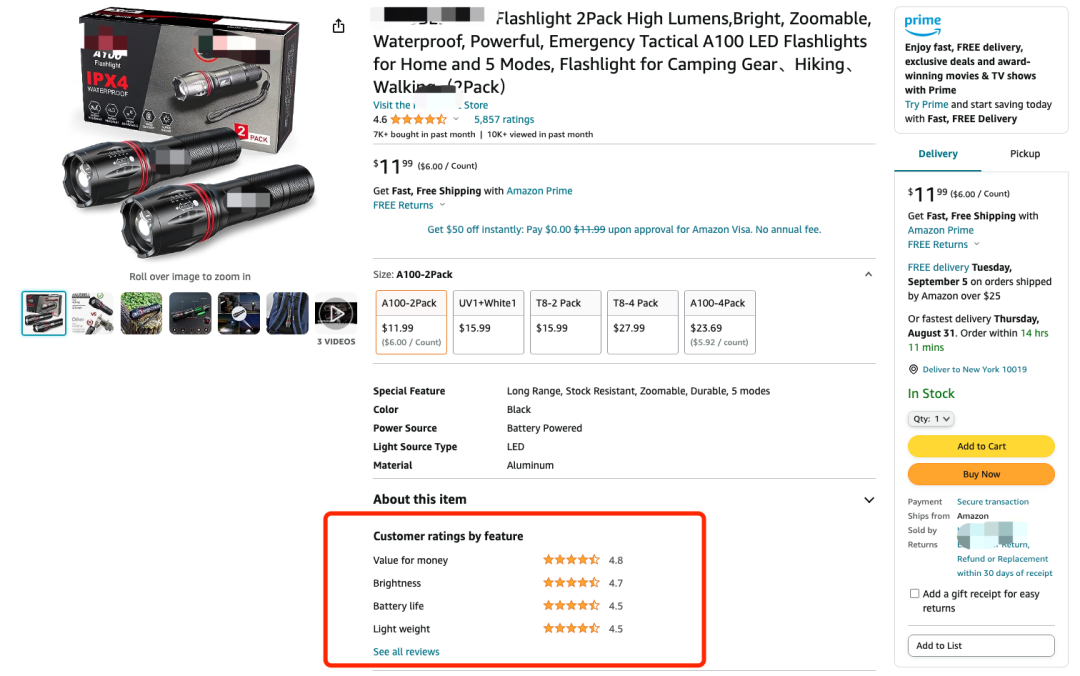Viewport: 1080px width, 676px height.
Task: Switch to the Pickup tab
Action: click(x=1025, y=154)
